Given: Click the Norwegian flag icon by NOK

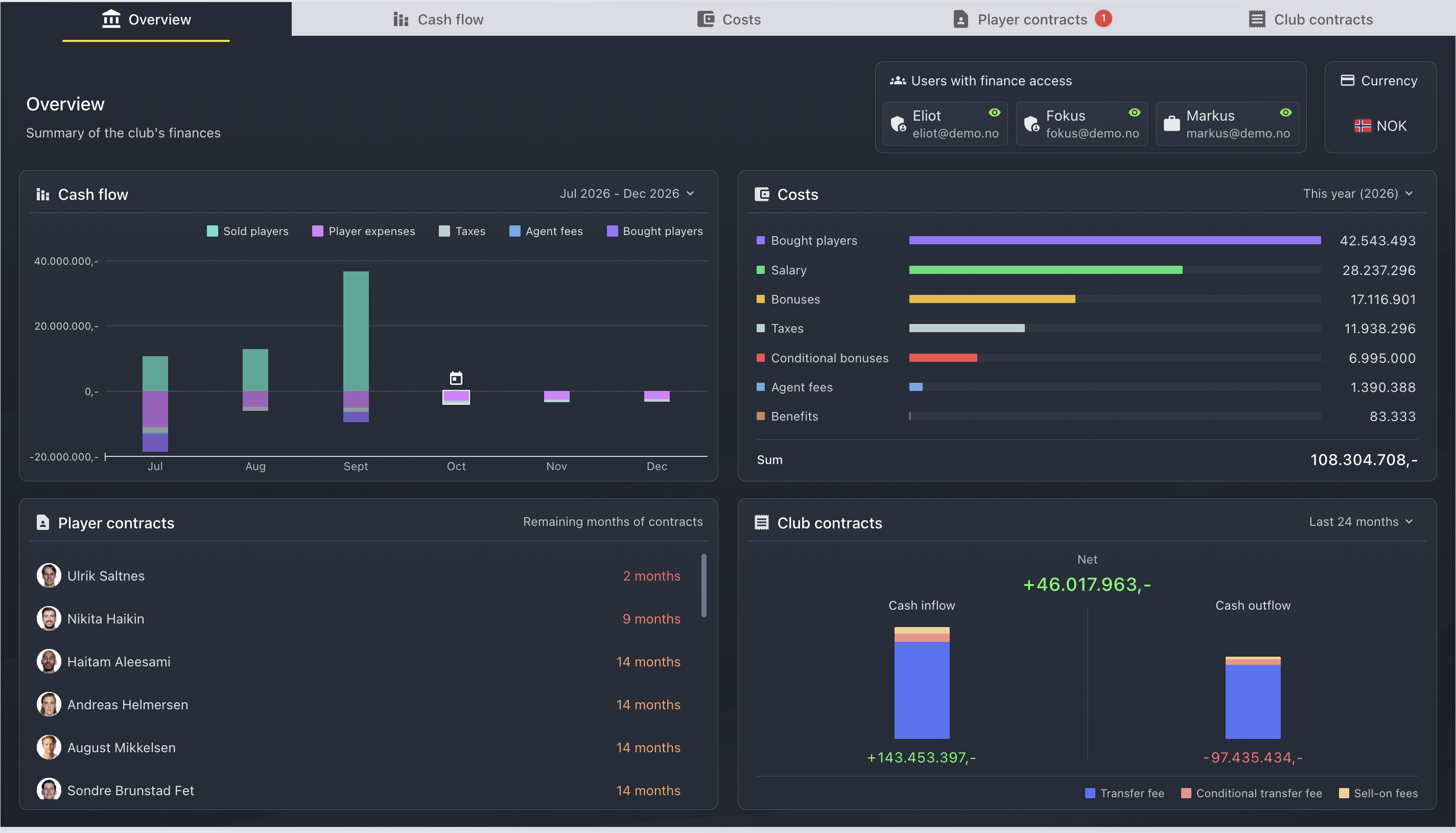Looking at the screenshot, I should click(x=1362, y=126).
